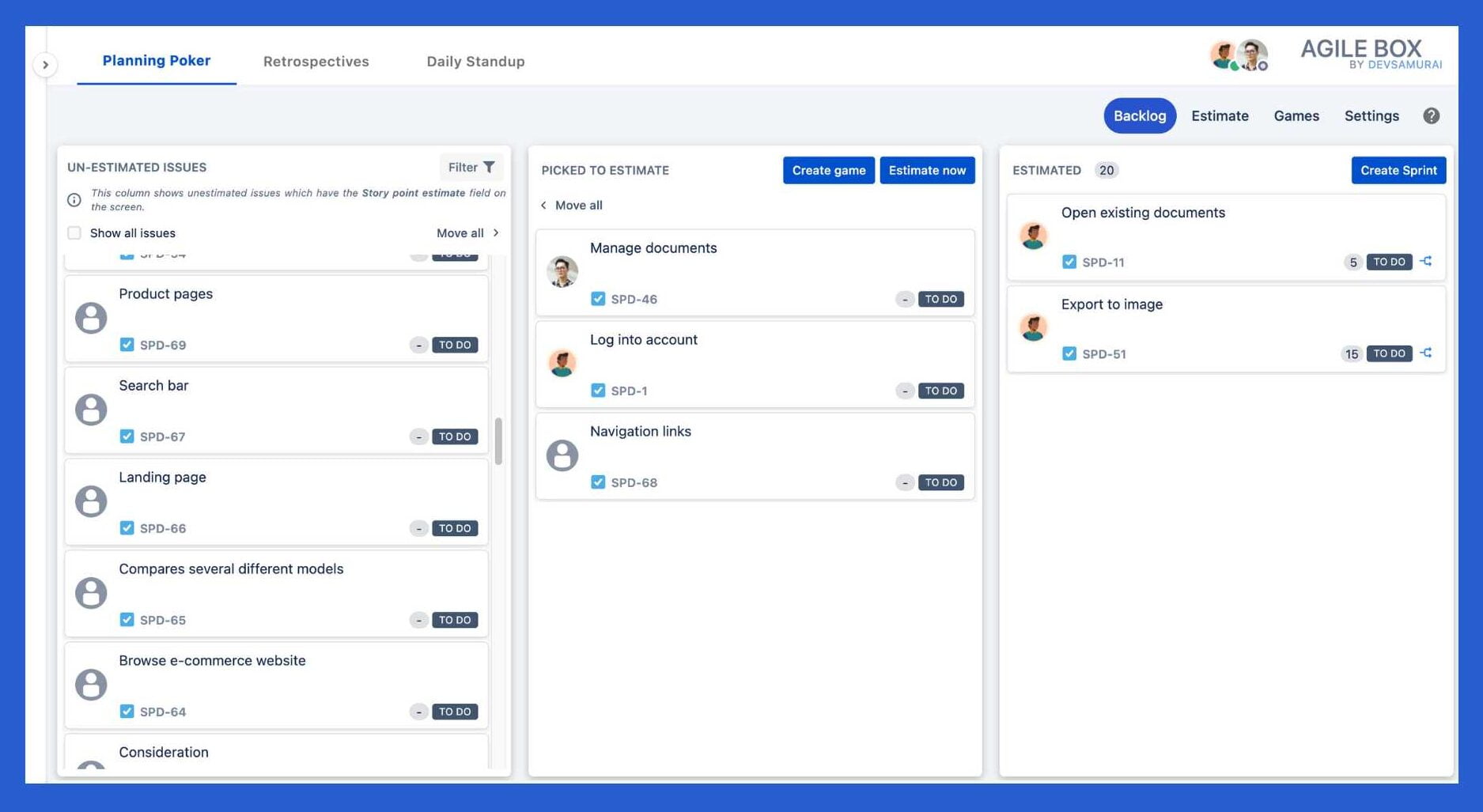This screenshot has height=812, width=1483.
Task: Open the Games tab
Action: coord(1296,115)
